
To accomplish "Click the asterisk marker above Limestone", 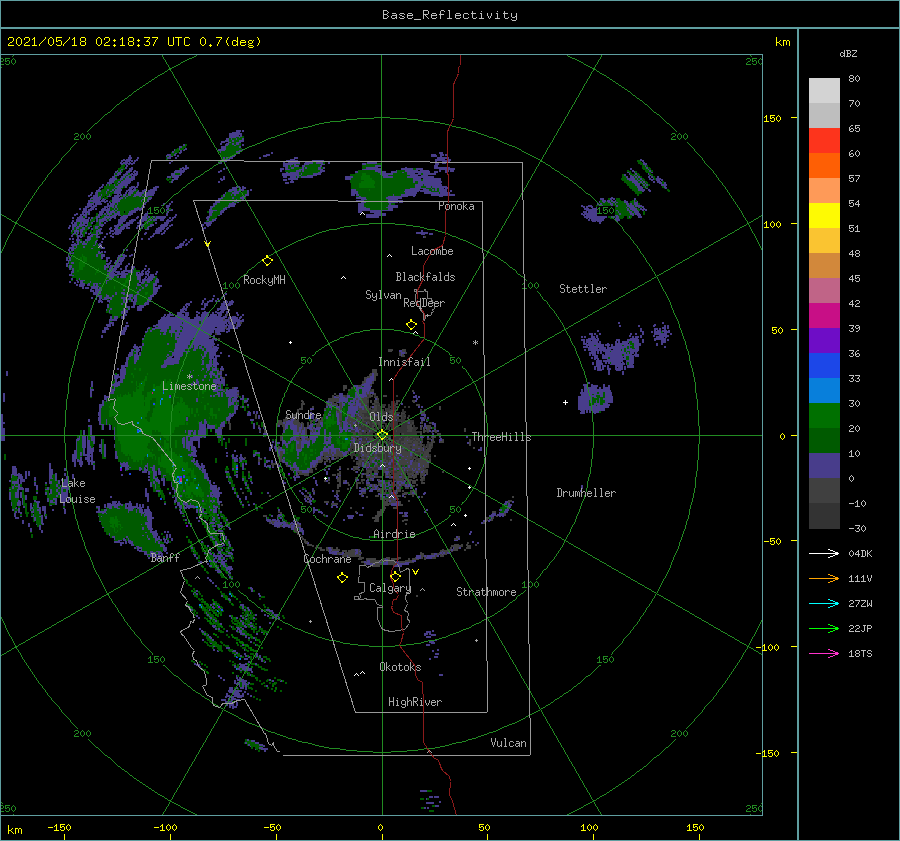I will pos(189,377).
